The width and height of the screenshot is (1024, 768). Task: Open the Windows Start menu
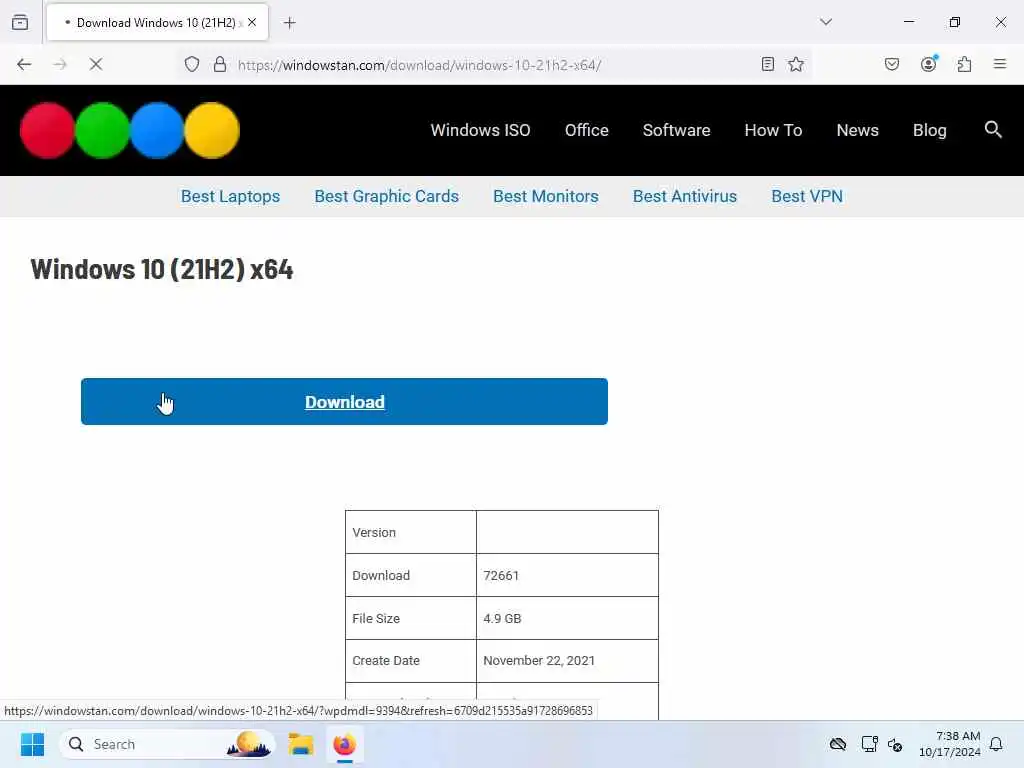coord(32,744)
